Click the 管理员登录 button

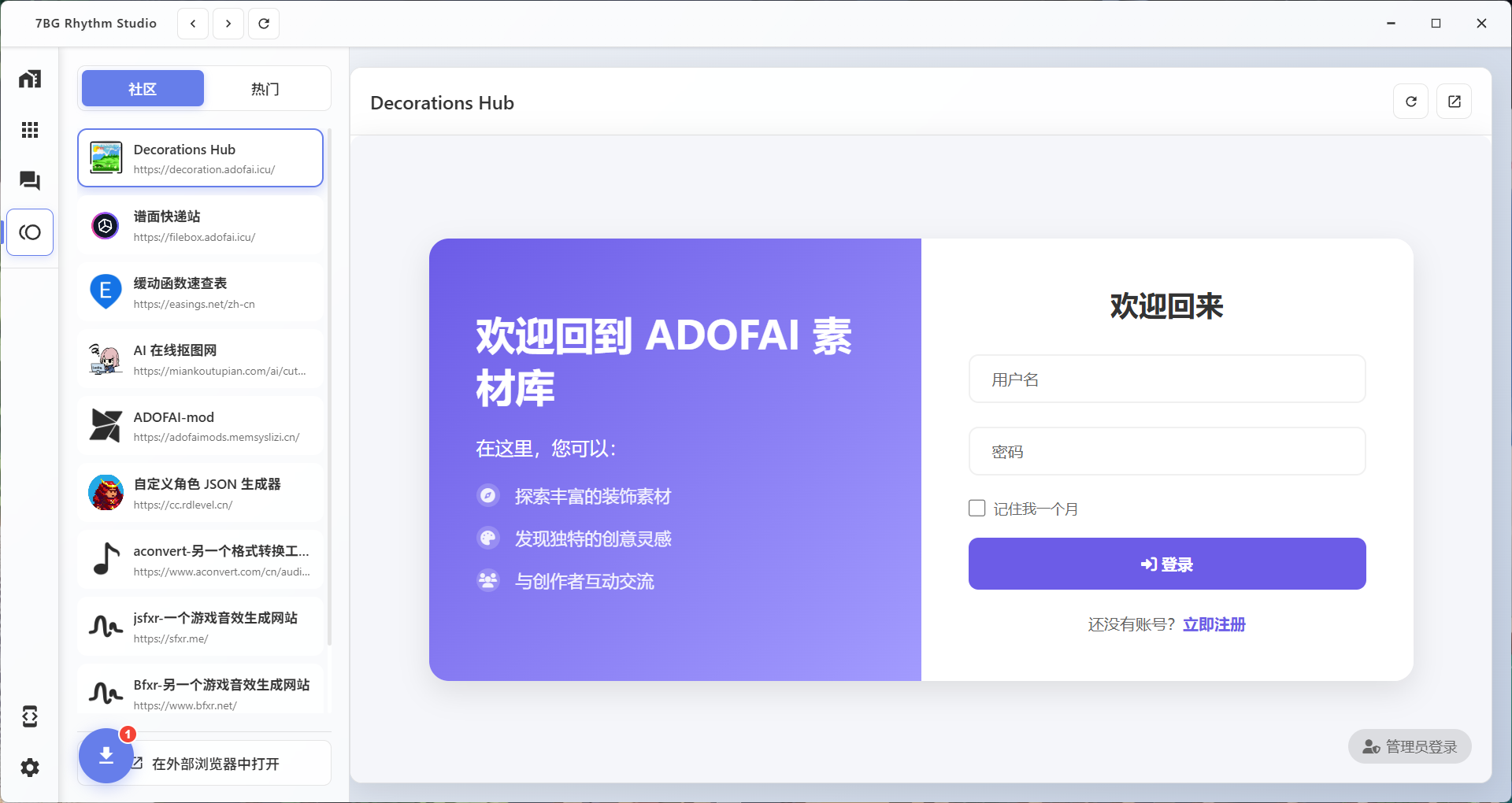click(1409, 746)
